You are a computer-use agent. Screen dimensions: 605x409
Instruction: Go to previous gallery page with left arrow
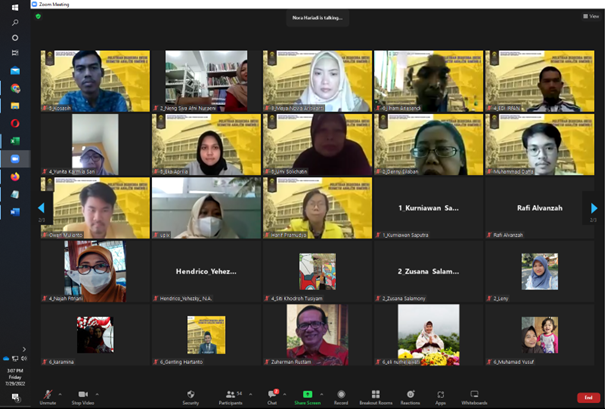[42, 208]
